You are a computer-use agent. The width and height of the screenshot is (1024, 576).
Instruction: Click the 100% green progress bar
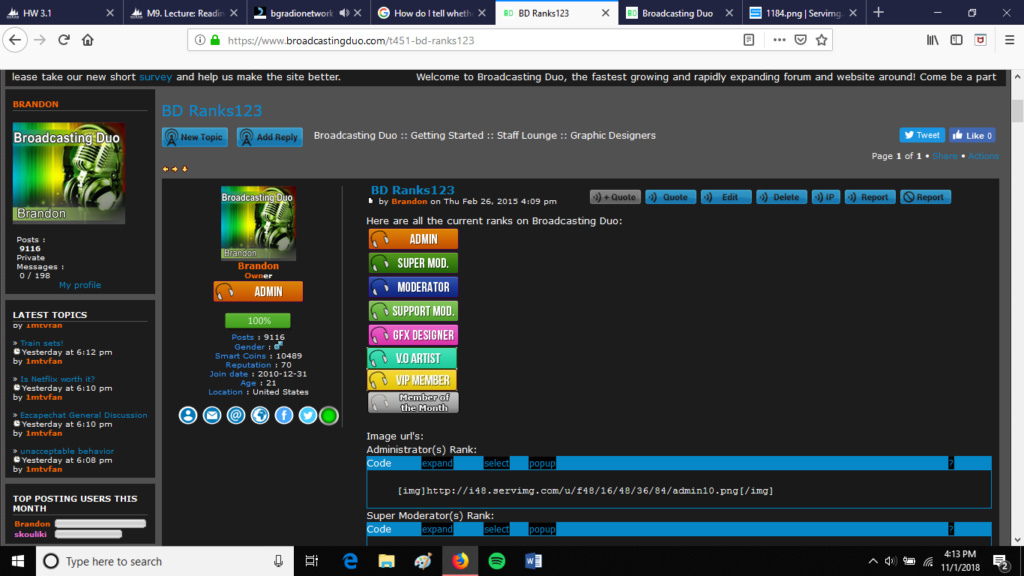[258, 321]
